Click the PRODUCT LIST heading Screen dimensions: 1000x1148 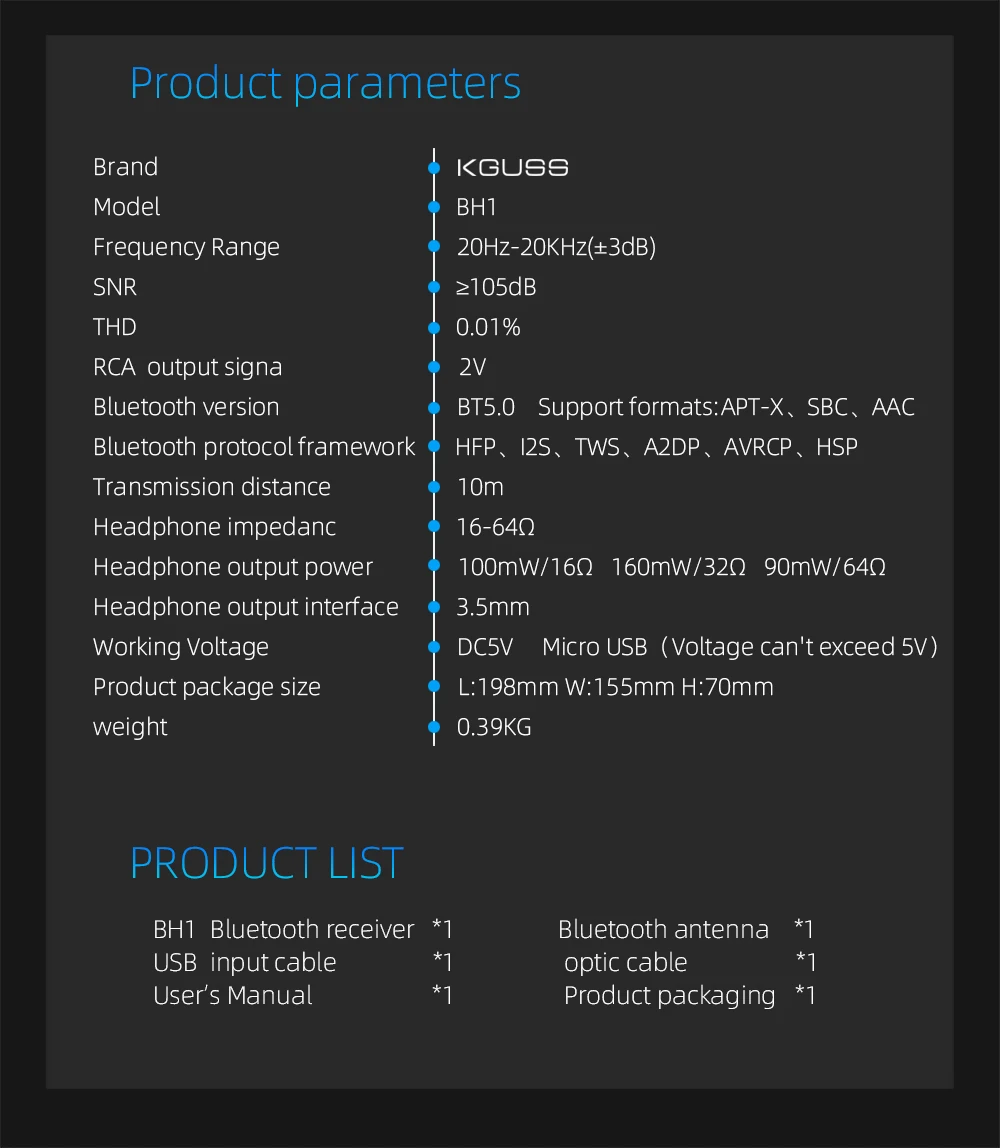click(x=267, y=863)
